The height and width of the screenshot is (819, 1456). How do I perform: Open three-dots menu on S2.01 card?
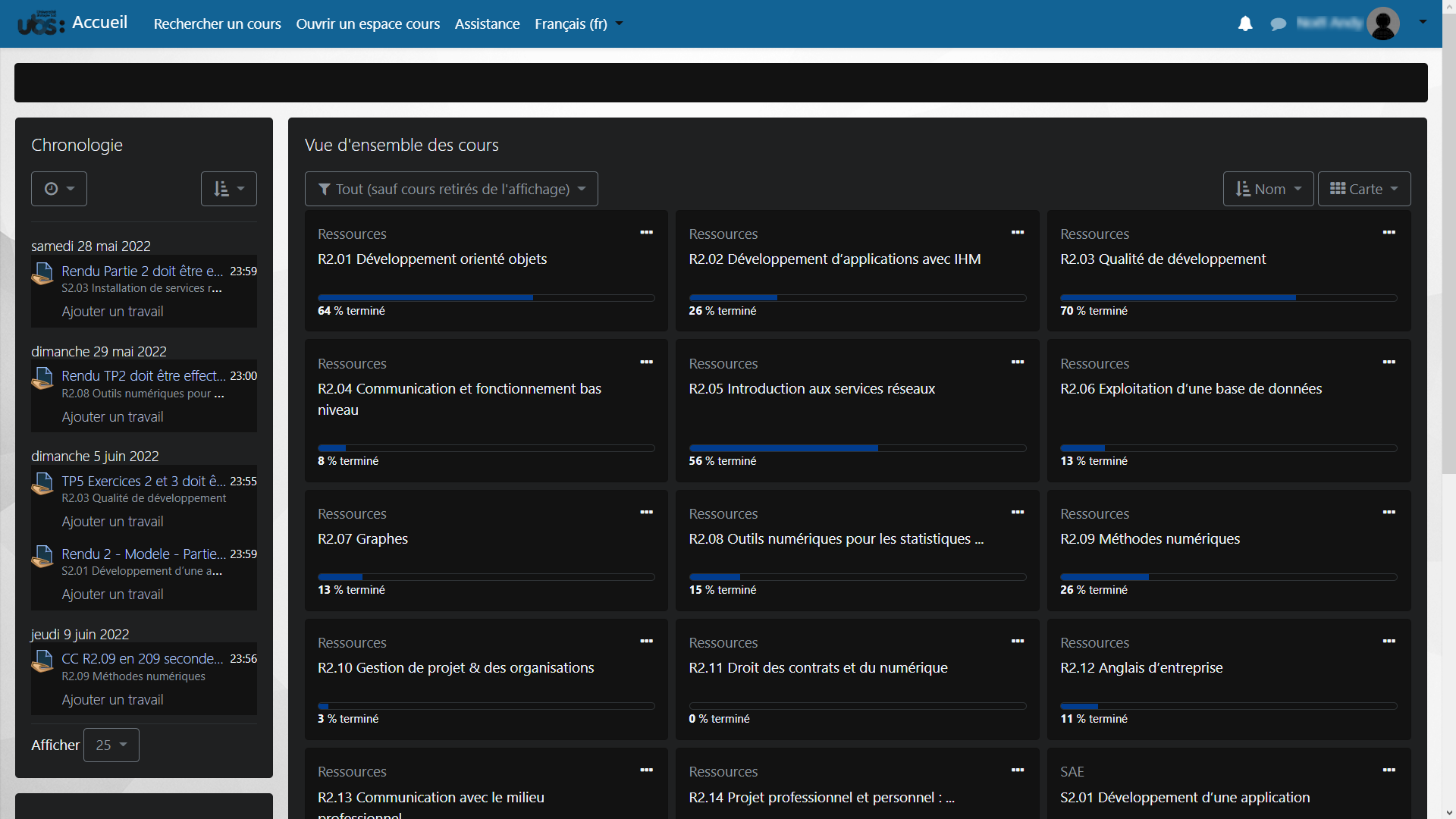(x=1389, y=770)
